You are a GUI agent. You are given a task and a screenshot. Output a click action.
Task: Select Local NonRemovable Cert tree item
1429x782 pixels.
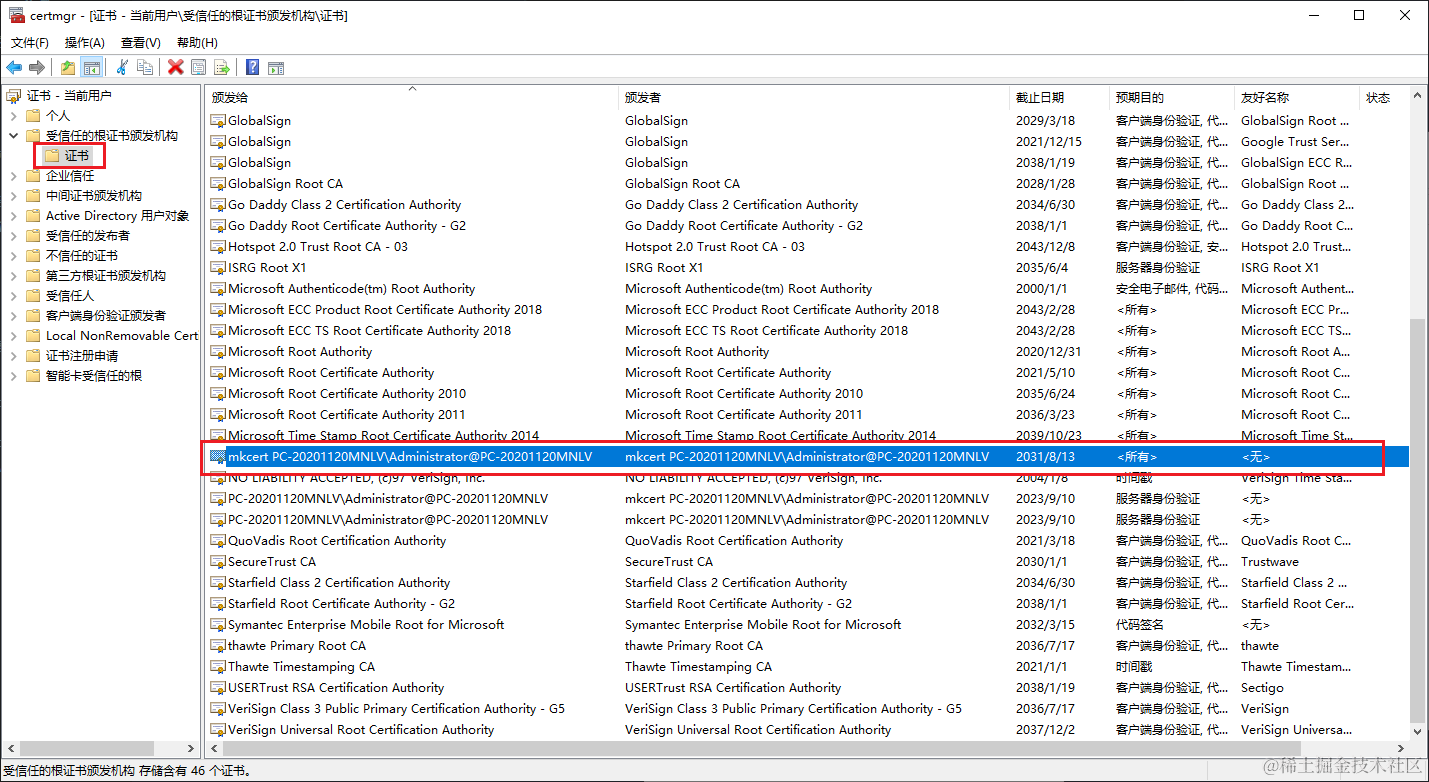[x=122, y=336]
